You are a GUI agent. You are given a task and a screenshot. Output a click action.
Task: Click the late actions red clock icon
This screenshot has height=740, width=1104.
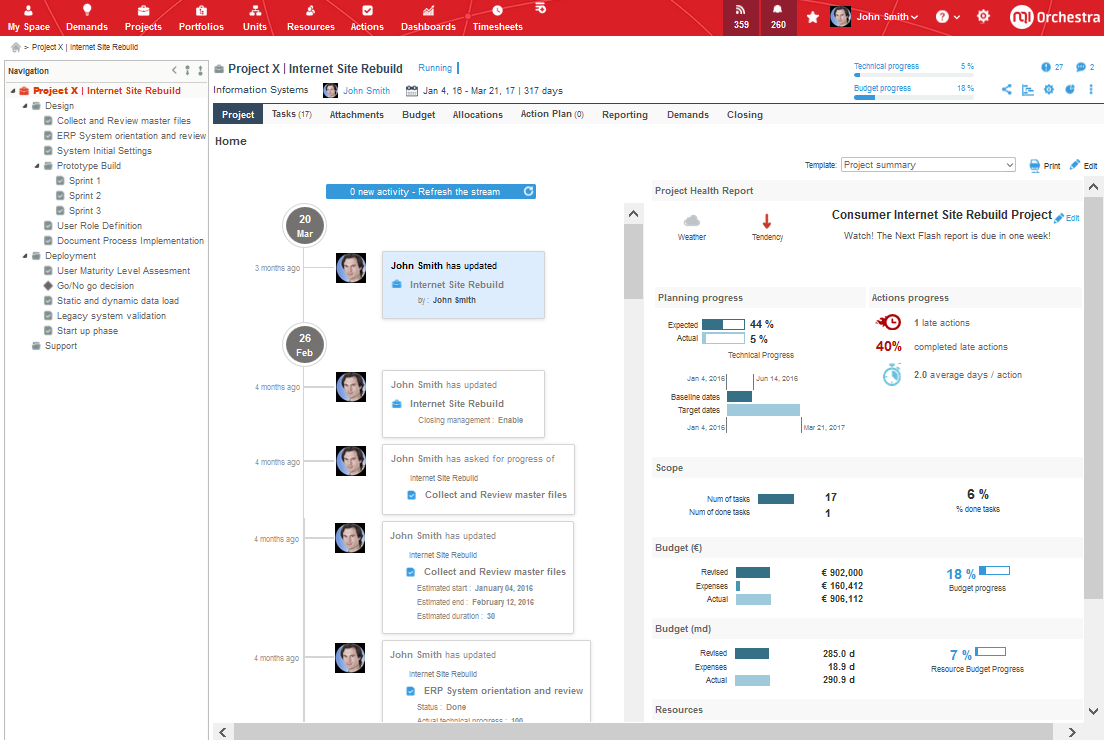[x=889, y=322]
